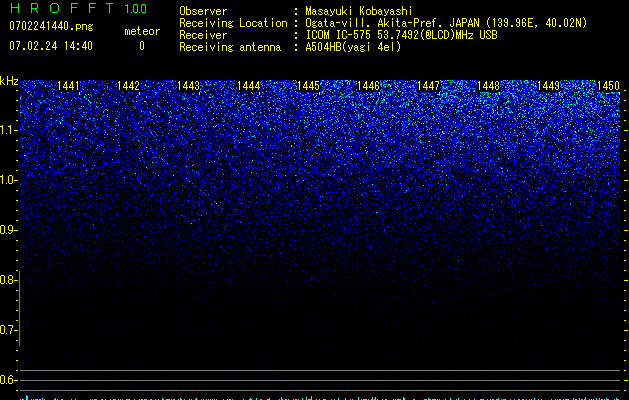Select the version number 1.00

[x=135, y=9]
